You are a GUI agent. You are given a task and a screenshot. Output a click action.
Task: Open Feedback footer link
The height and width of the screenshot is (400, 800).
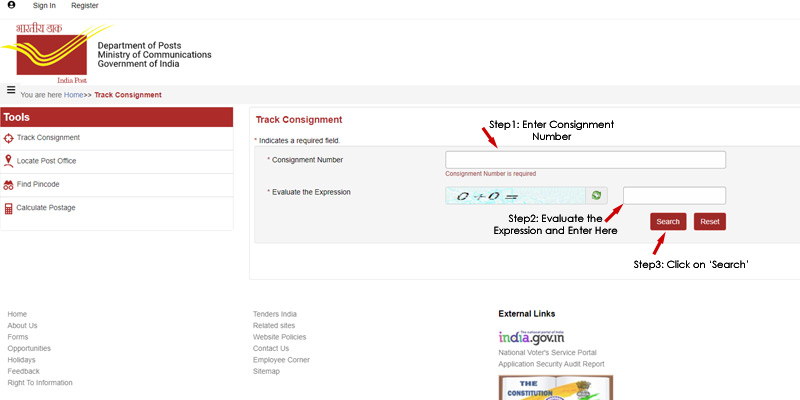(23, 371)
